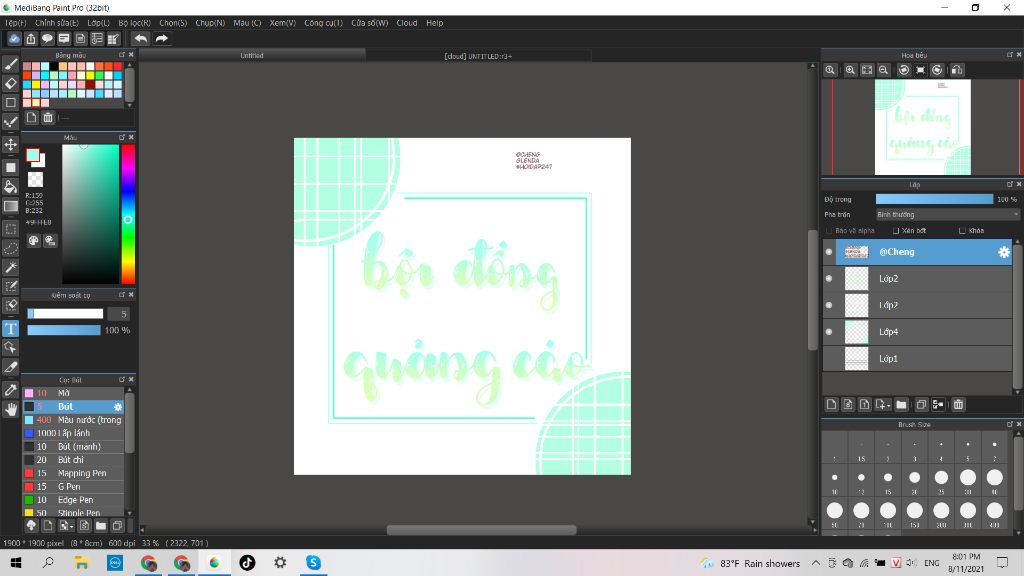The width and height of the screenshot is (1024, 576).
Task: Enable the Bảo vệ alpha checkbox
Action: (x=829, y=231)
